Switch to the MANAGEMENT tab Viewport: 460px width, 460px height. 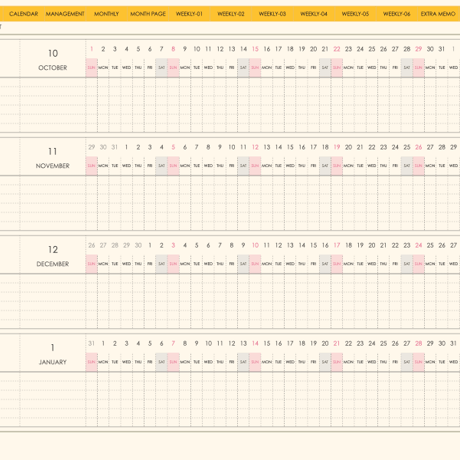coord(65,14)
